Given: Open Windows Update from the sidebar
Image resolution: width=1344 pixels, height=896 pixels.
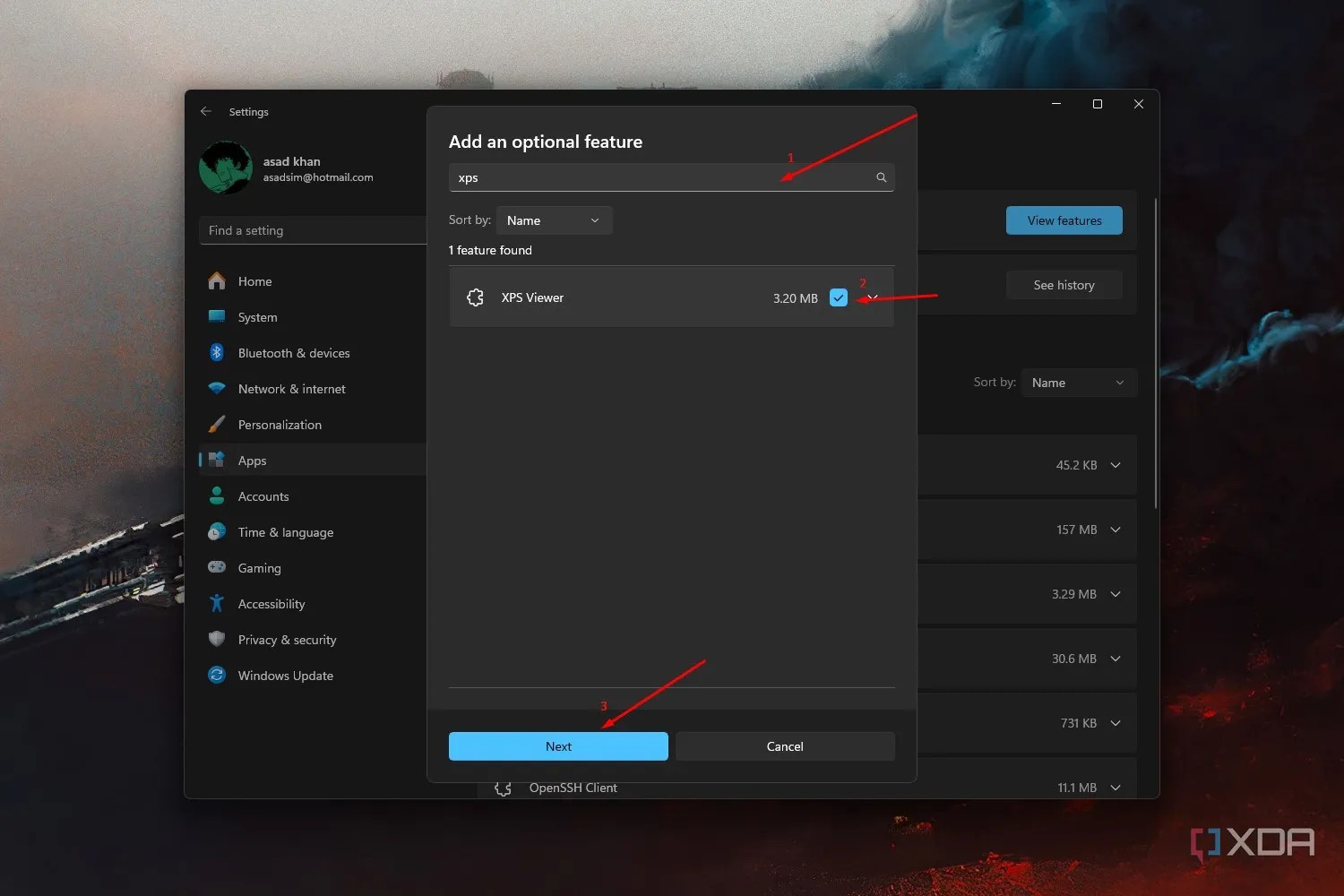Looking at the screenshot, I should (x=285, y=675).
